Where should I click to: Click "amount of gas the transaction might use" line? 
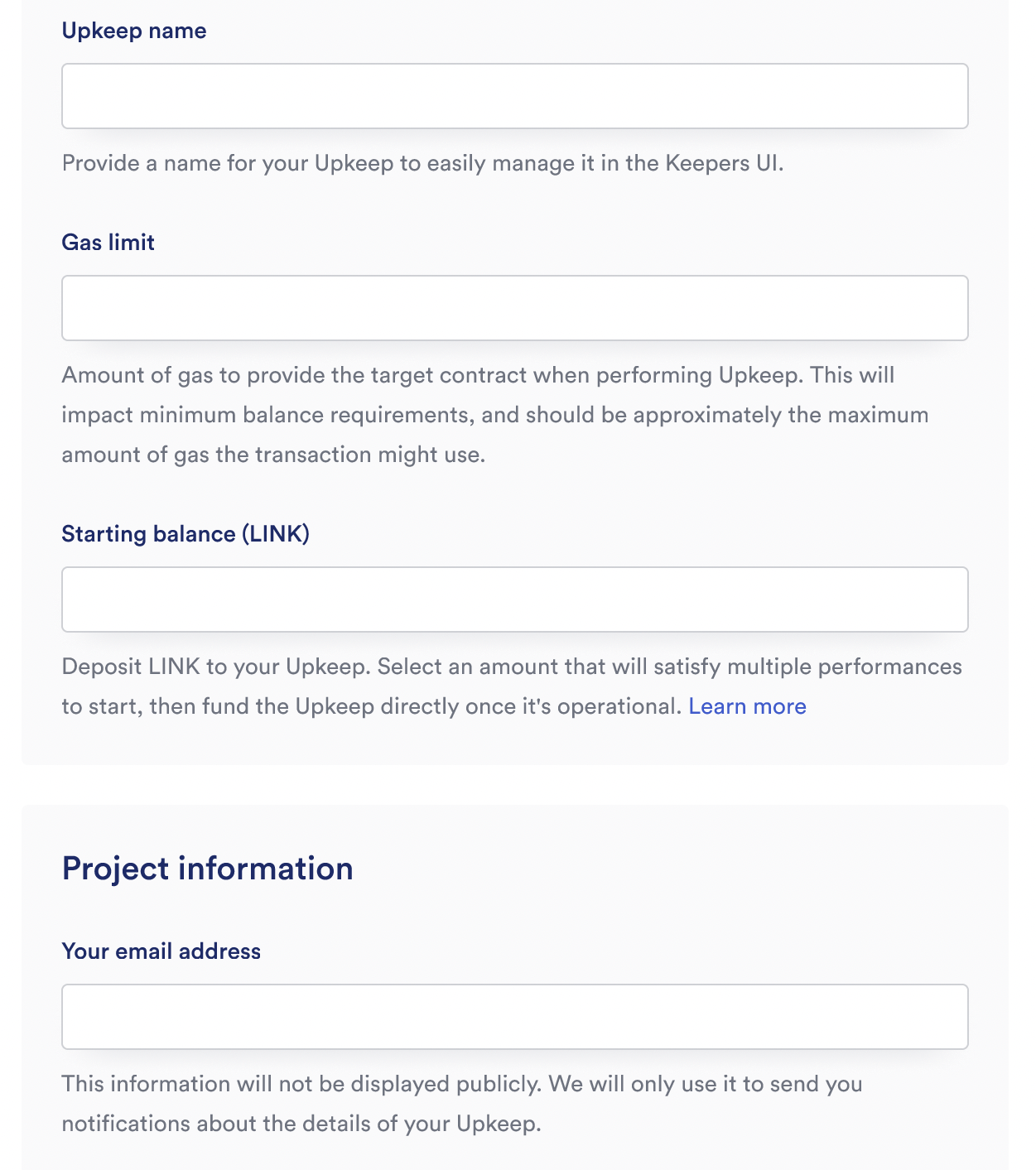coord(273,455)
